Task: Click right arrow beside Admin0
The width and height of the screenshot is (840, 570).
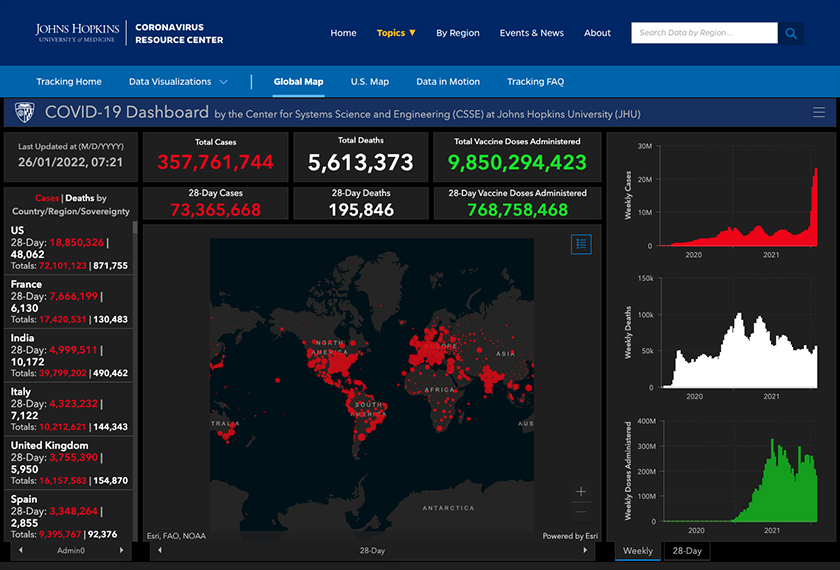Action: pos(122,550)
